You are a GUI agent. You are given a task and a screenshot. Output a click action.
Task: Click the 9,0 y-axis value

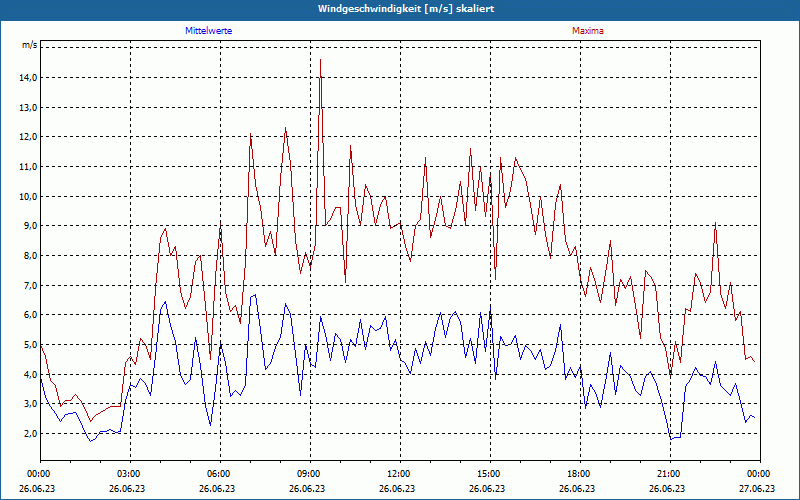point(30,226)
